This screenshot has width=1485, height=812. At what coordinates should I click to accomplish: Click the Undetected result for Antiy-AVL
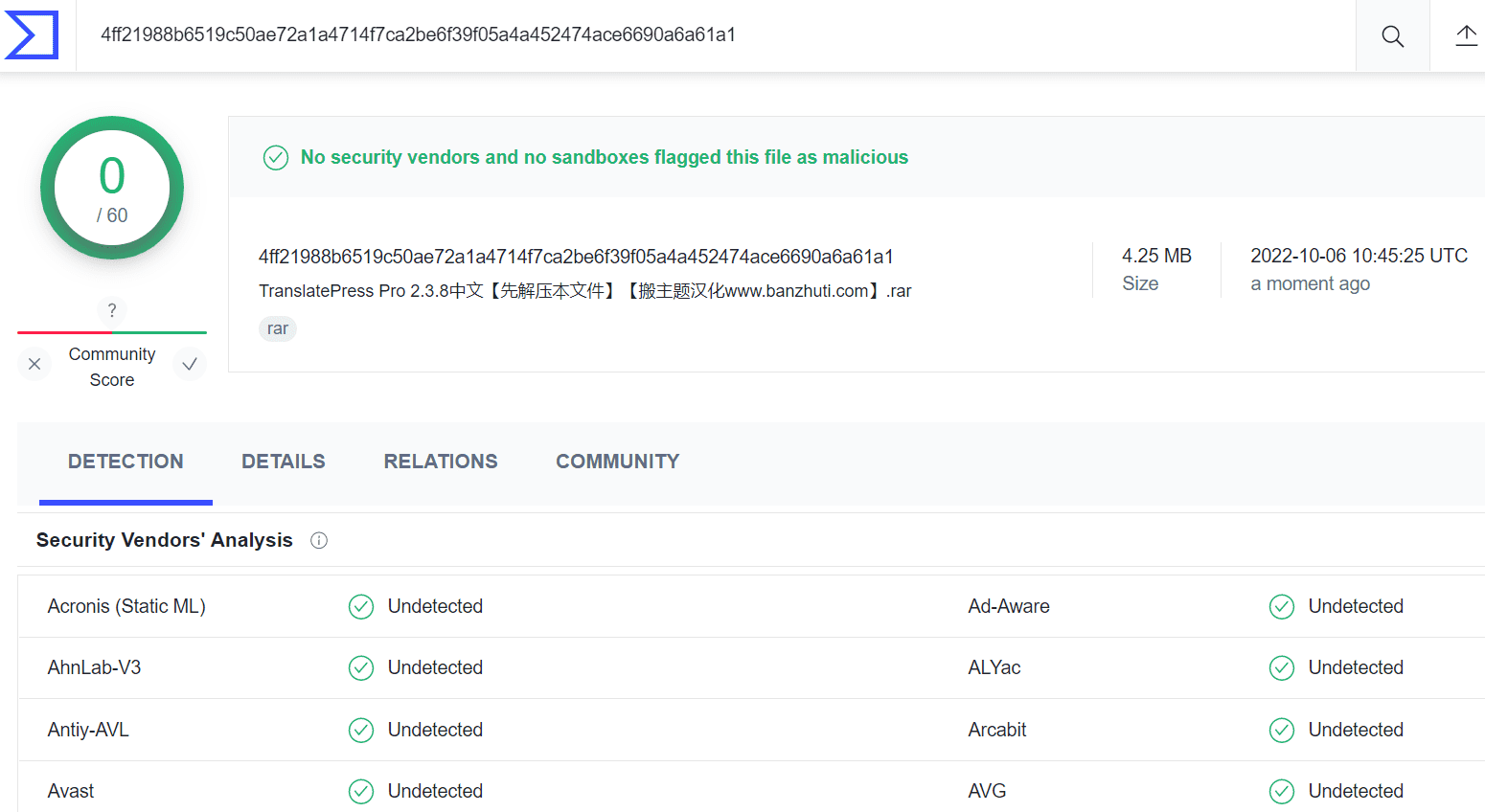point(435,730)
